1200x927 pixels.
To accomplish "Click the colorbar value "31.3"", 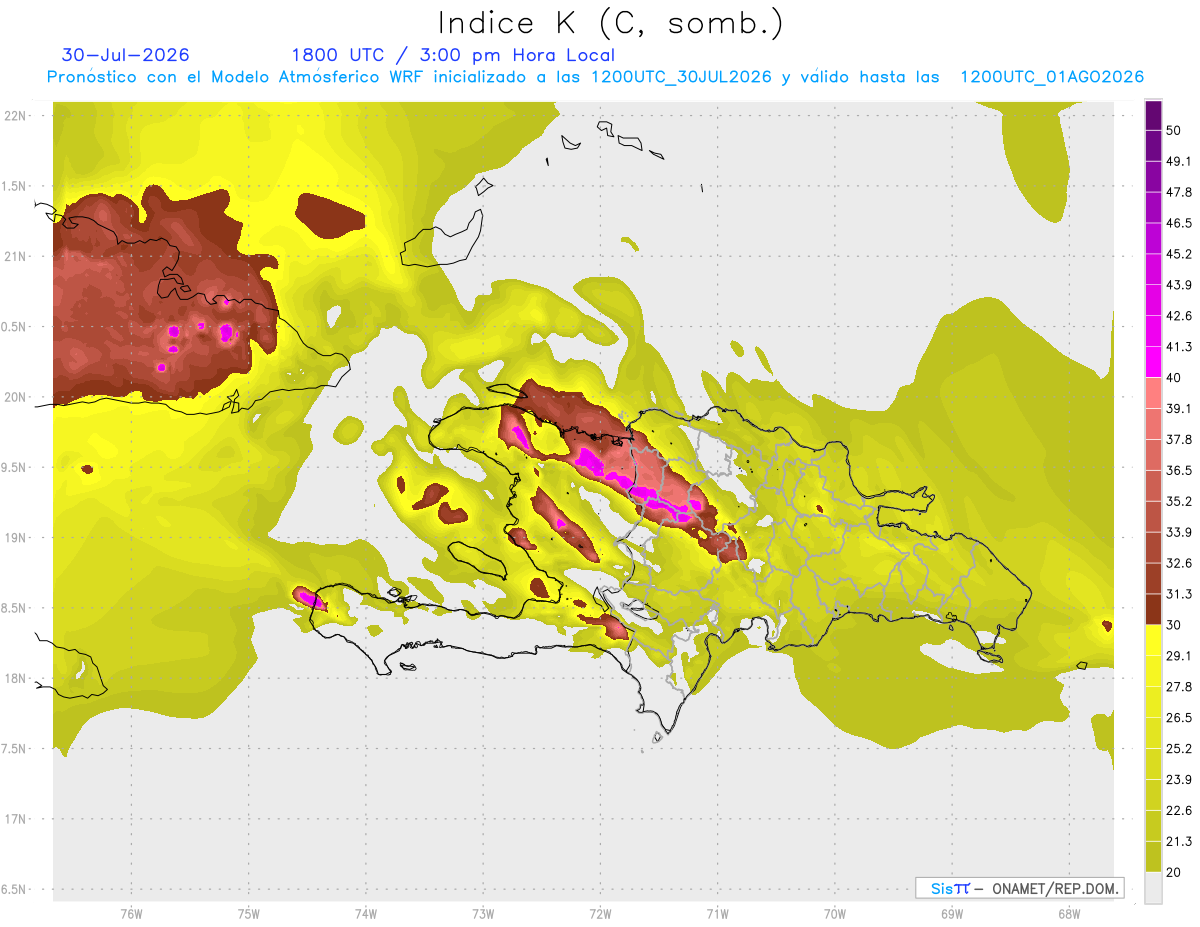I will click(1179, 594).
